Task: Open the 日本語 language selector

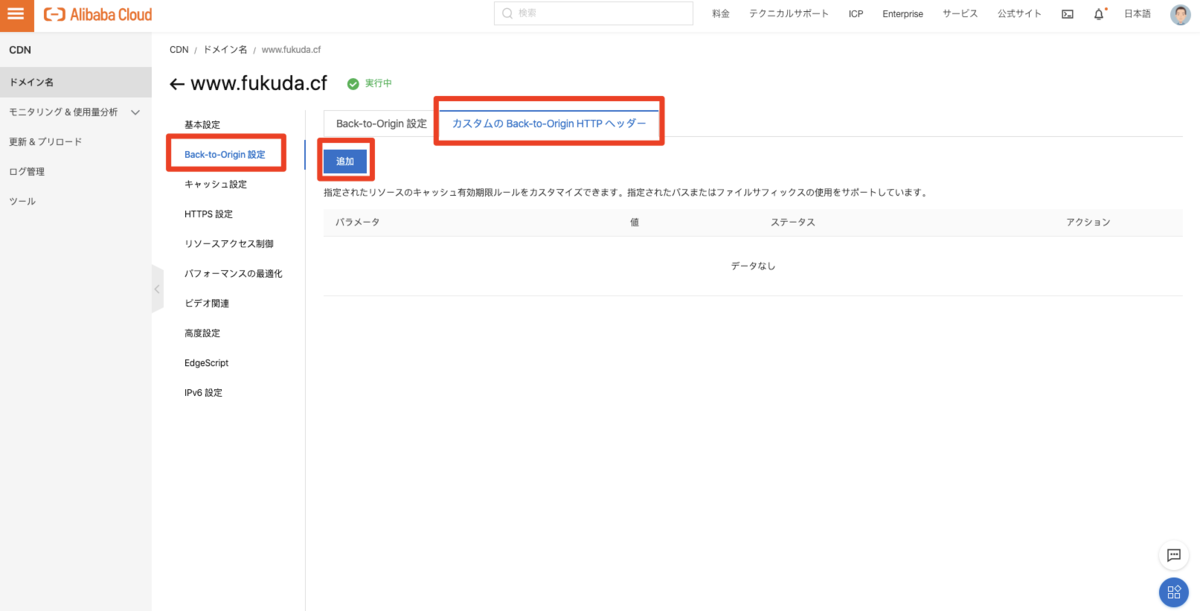Action: (x=1137, y=14)
